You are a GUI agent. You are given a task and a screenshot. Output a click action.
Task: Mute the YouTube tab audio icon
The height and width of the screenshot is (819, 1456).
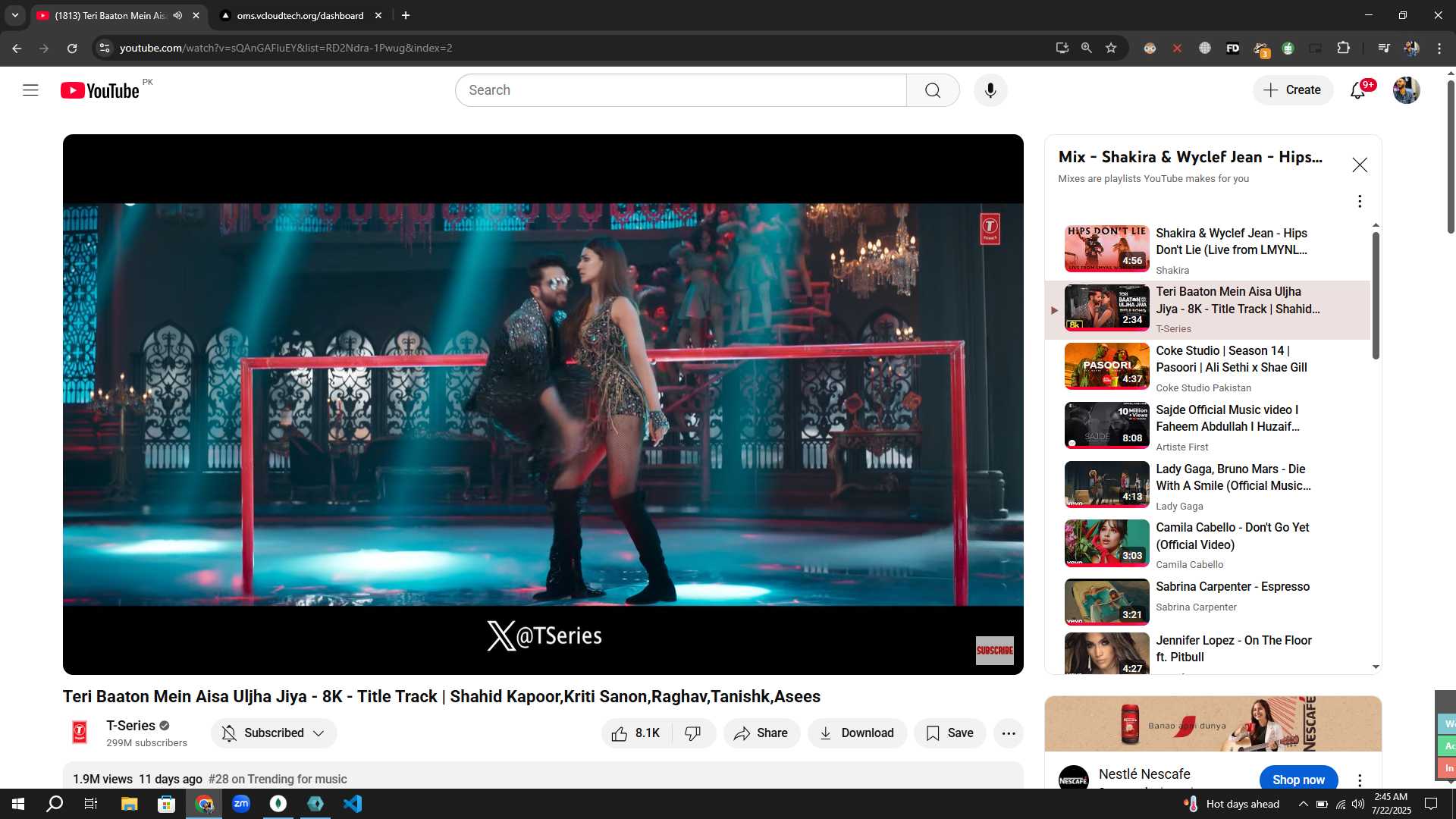click(x=177, y=15)
